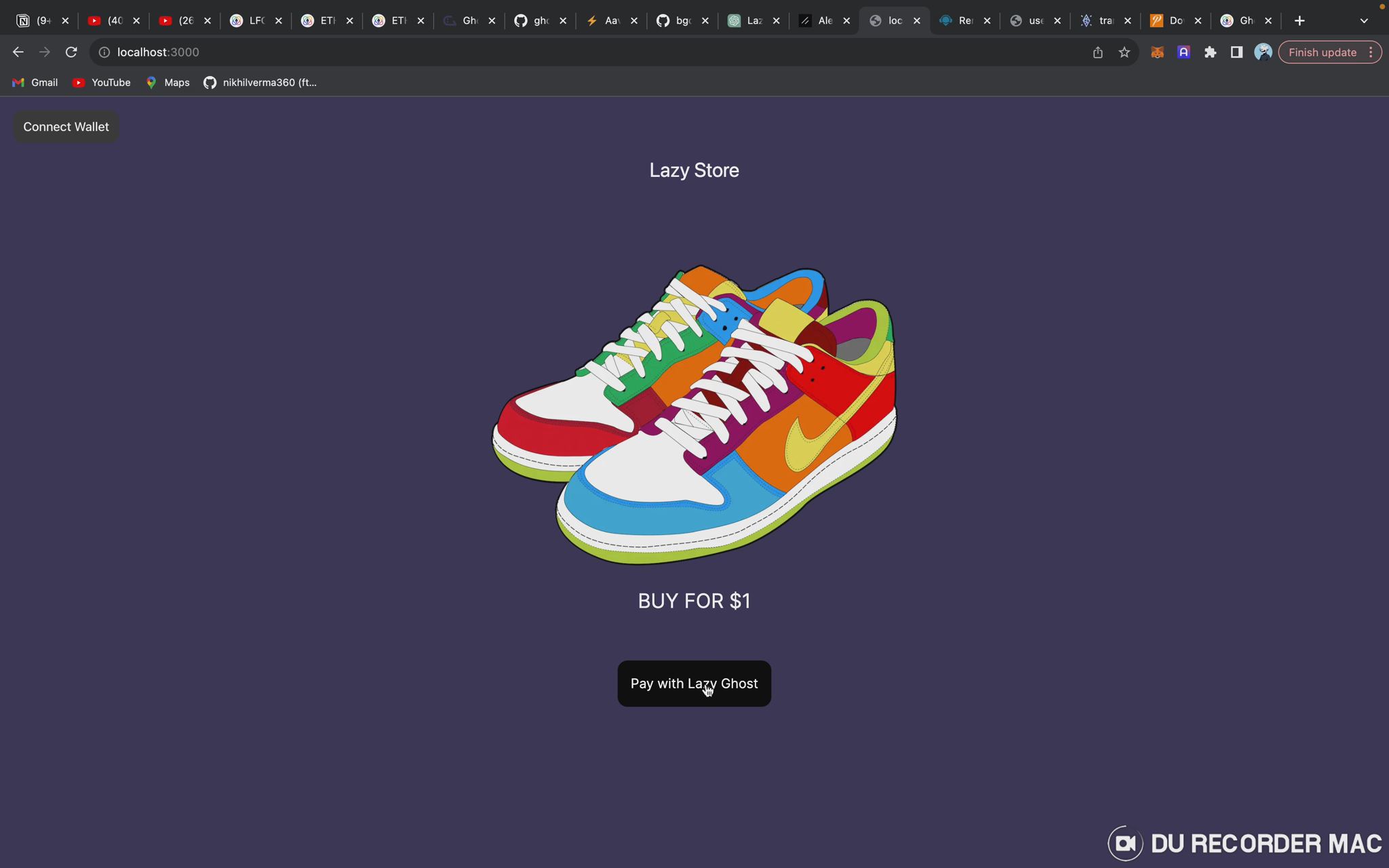Open the Gmail bookmark
The image size is (1389, 868).
35,83
